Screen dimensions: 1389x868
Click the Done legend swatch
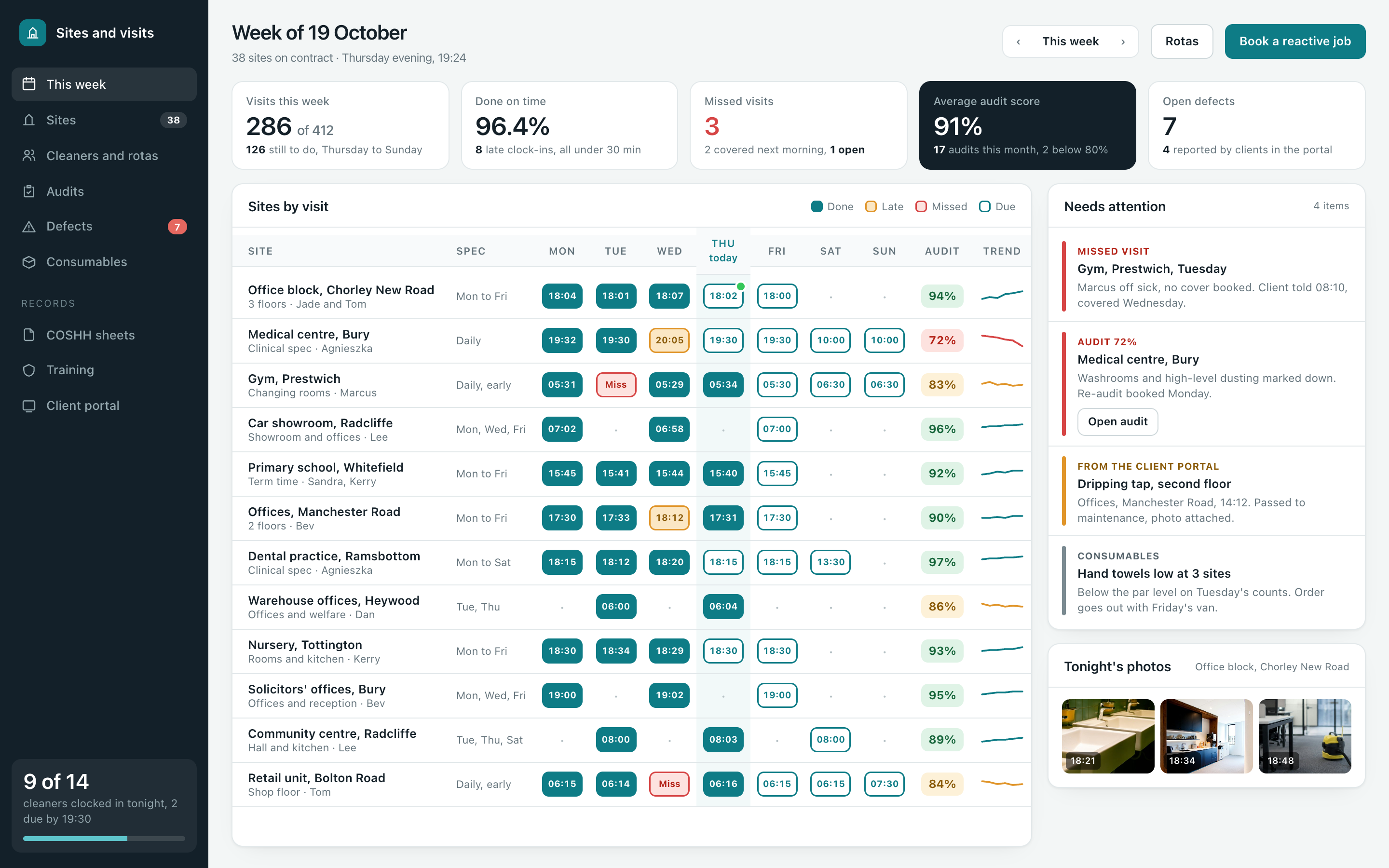tap(817, 207)
